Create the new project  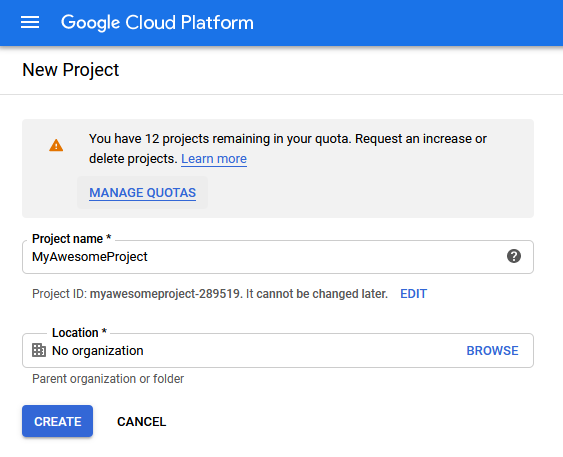[57, 421]
